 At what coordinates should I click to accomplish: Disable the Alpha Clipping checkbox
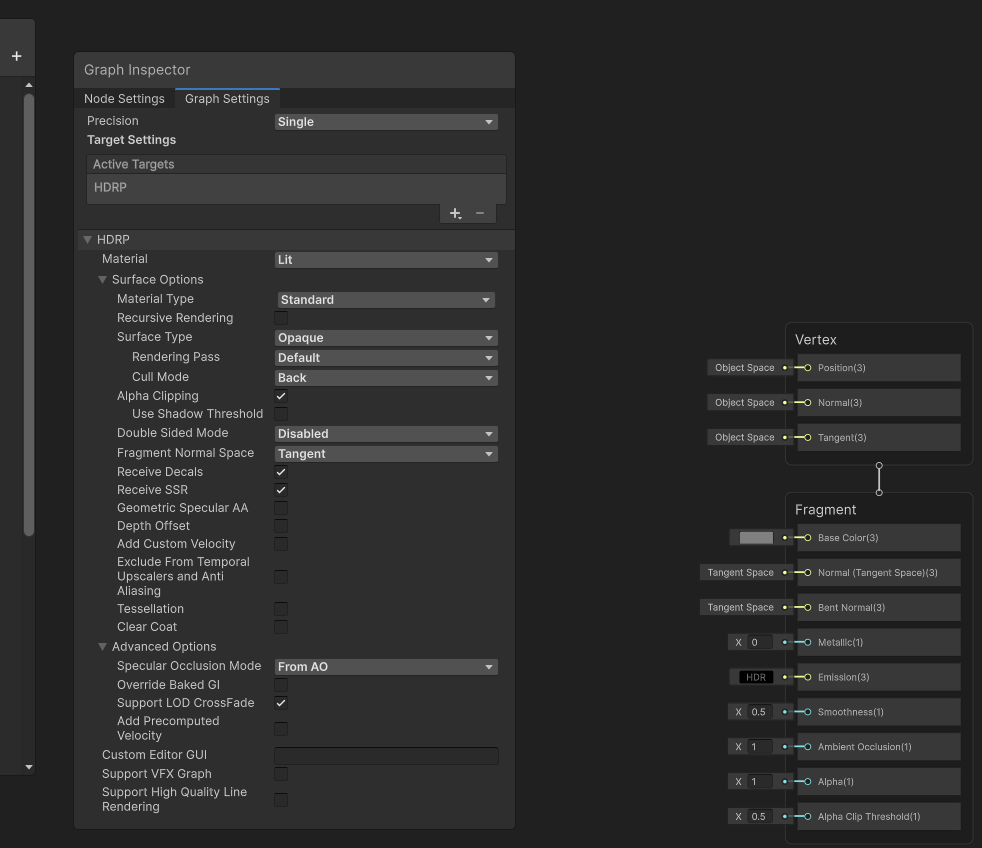(x=281, y=396)
